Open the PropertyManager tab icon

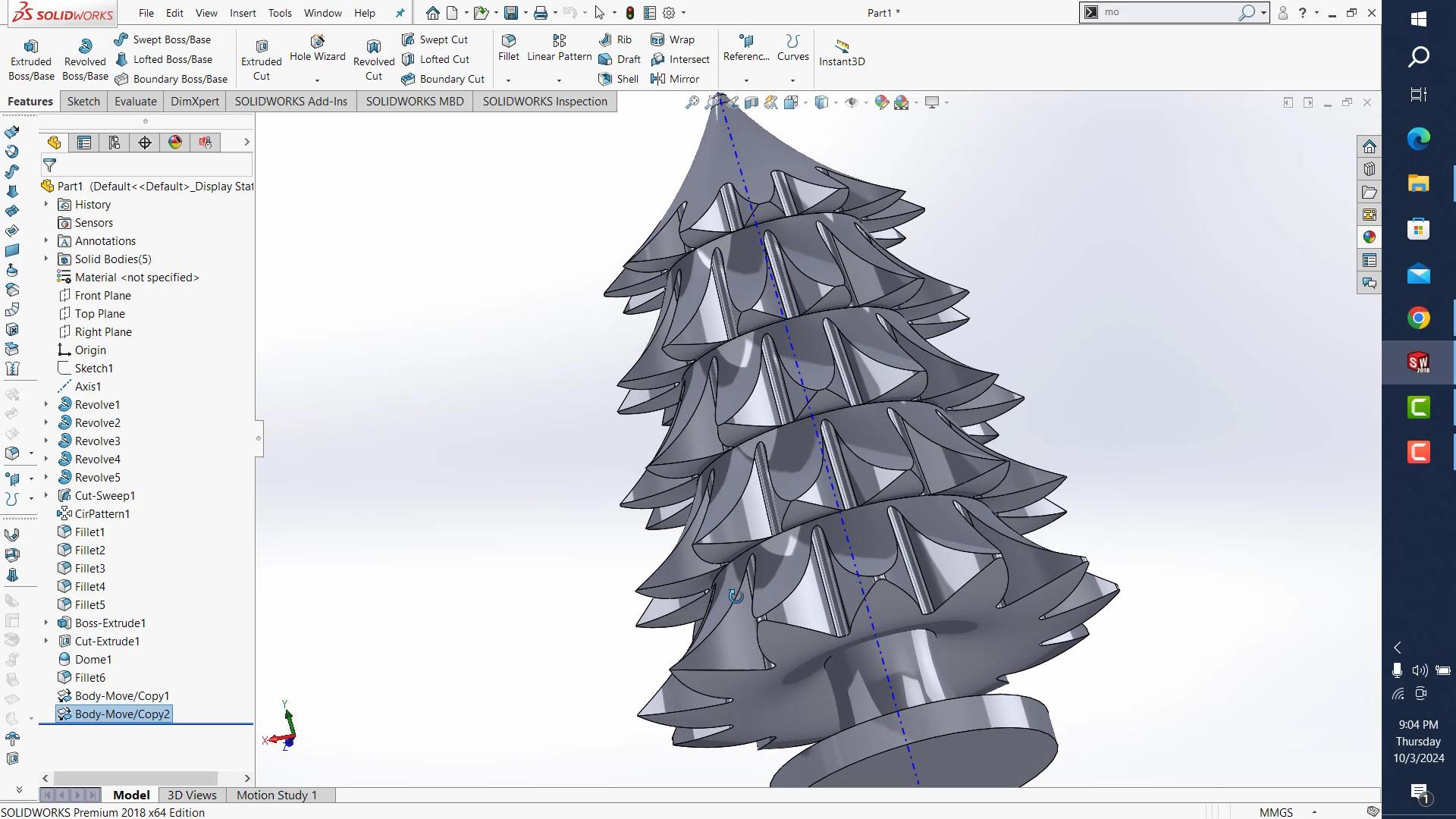(84, 143)
